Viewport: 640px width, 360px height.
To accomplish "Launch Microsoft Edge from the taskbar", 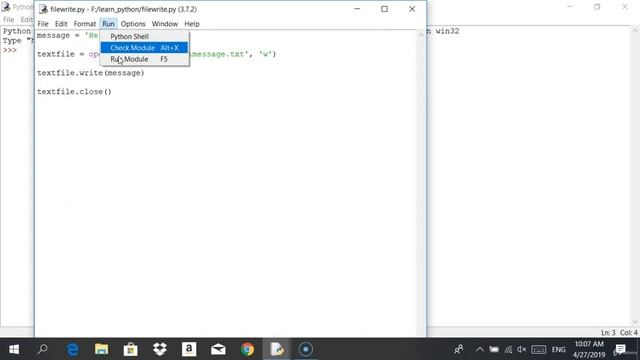I will click(x=73, y=349).
